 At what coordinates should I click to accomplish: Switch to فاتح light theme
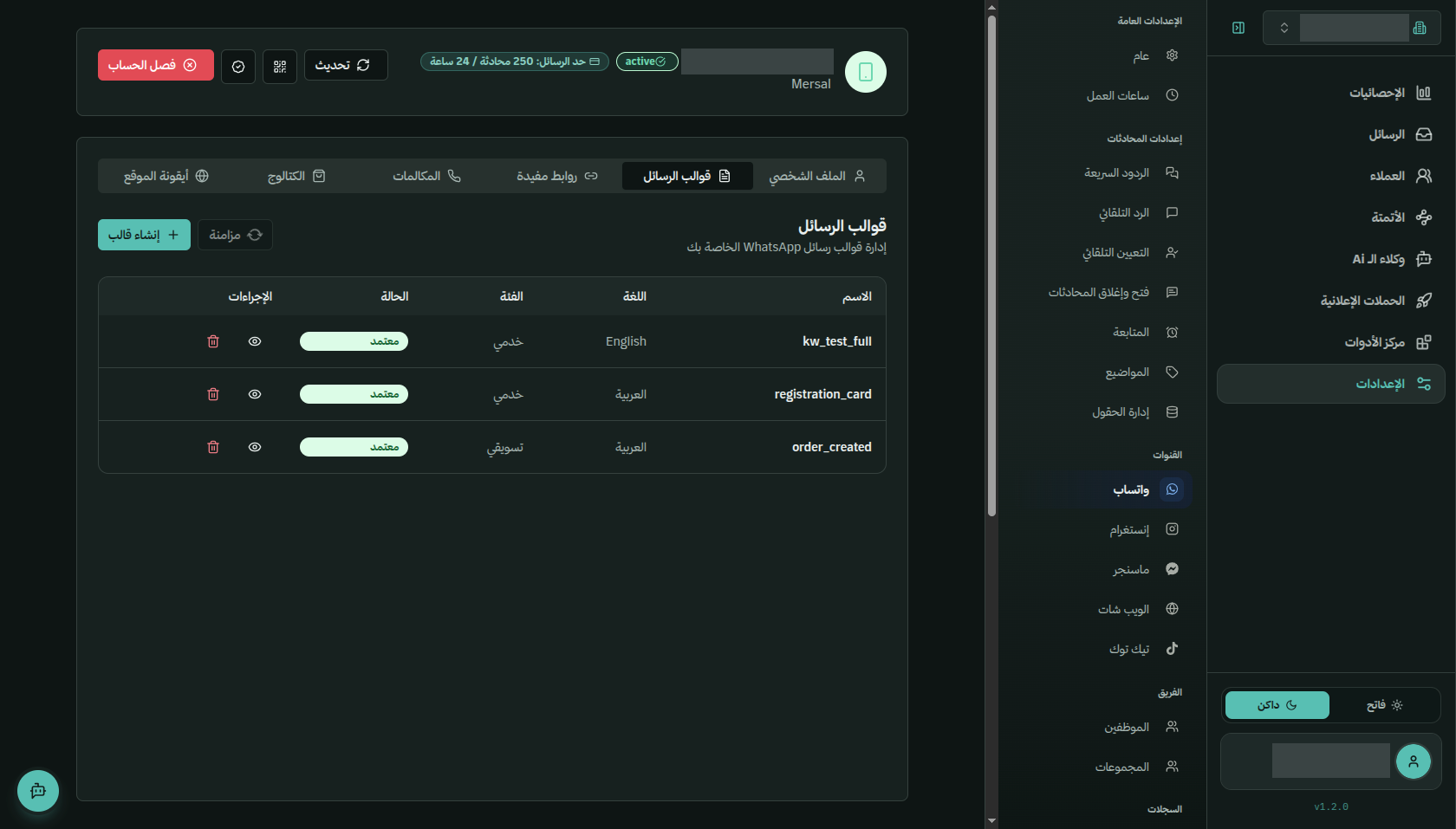click(1385, 705)
